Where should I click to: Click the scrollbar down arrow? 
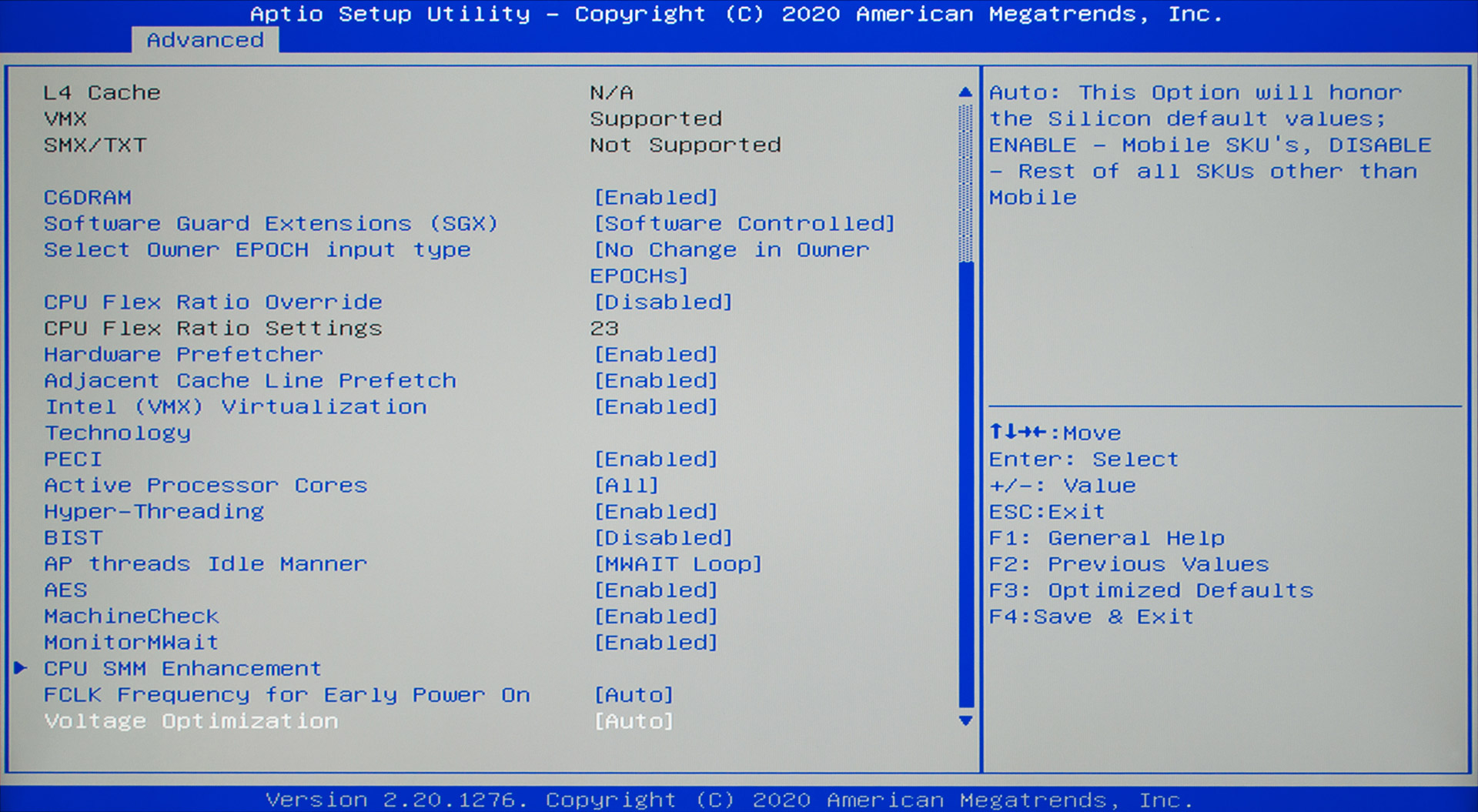[x=965, y=721]
